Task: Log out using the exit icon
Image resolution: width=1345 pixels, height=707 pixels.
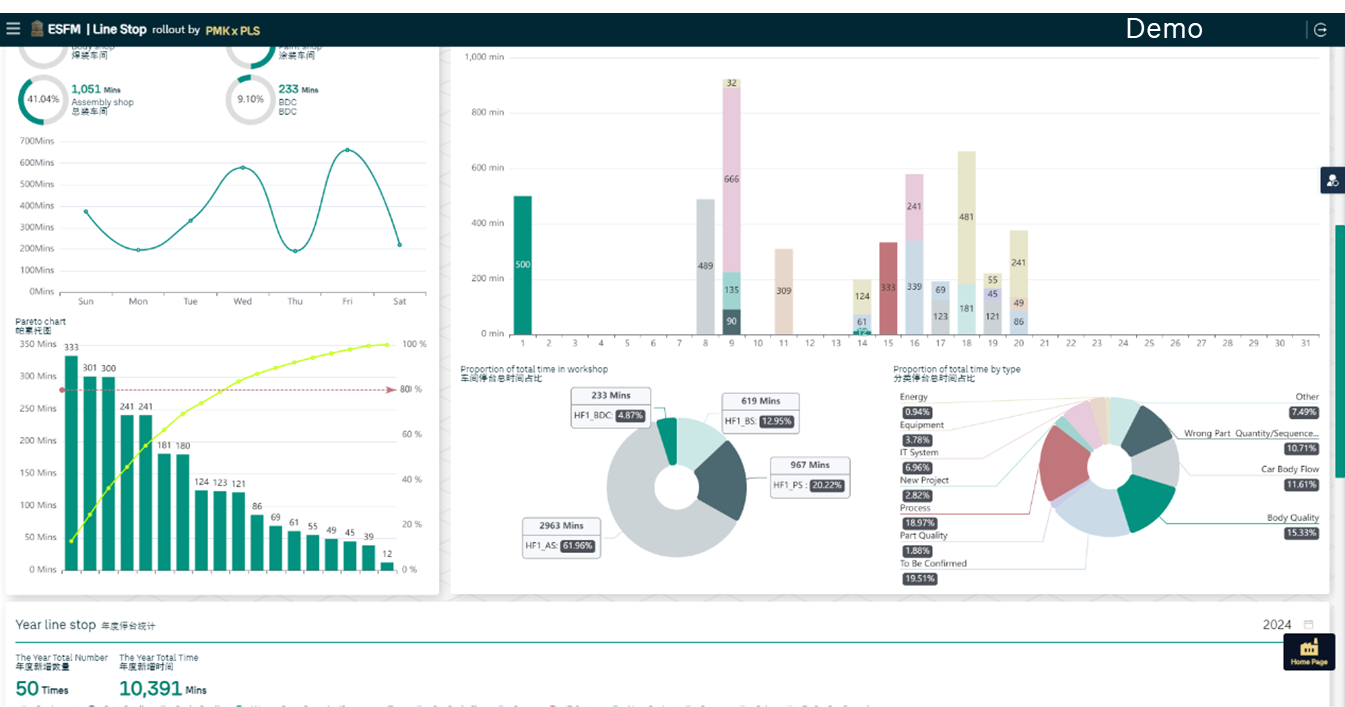Action: click(1320, 30)
